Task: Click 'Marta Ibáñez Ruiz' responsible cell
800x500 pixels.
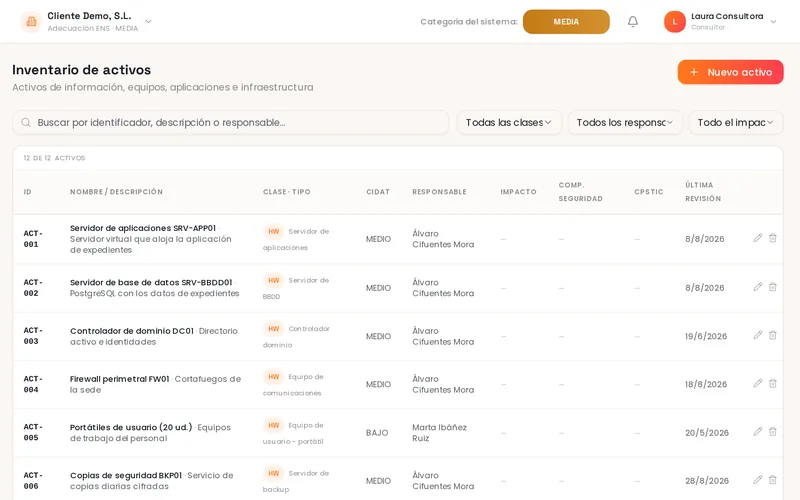Action: coord(439,433)
